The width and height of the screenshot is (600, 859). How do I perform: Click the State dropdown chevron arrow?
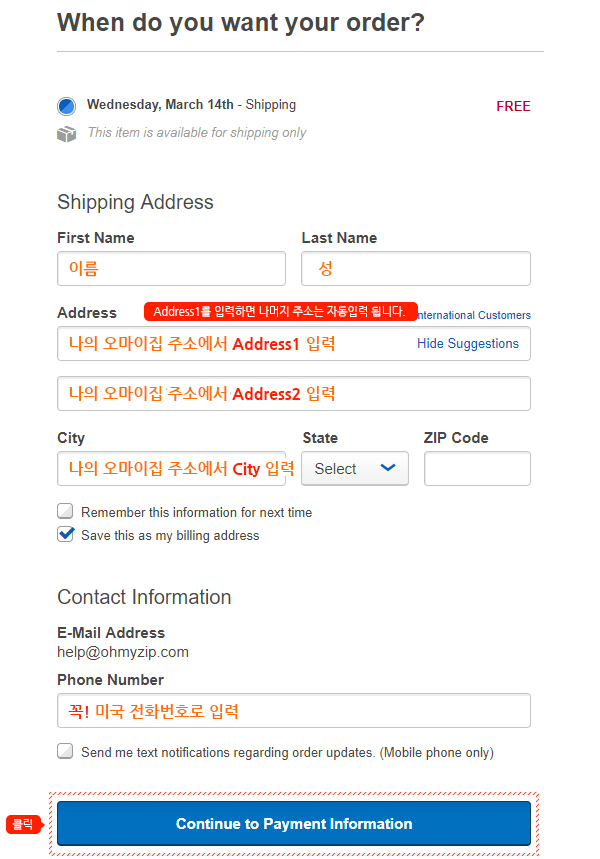point(388,468)
